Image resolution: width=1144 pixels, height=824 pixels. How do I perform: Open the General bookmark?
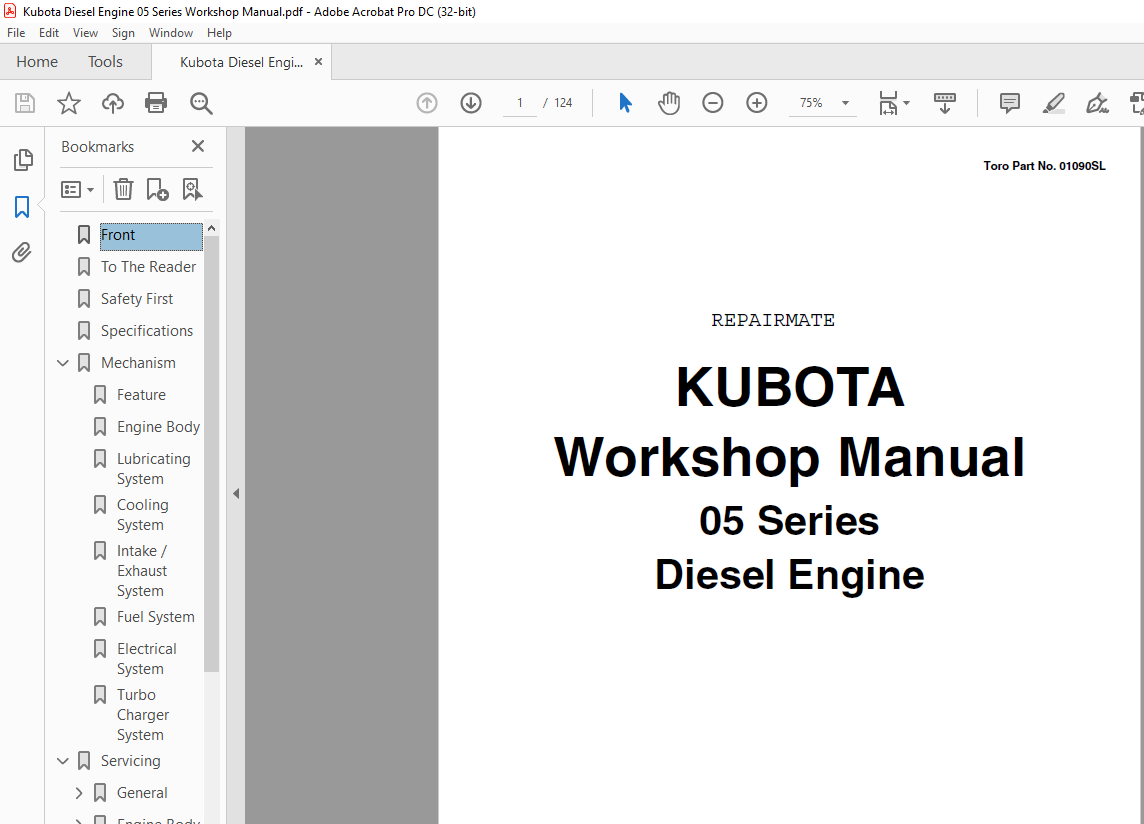pos(142,793)
